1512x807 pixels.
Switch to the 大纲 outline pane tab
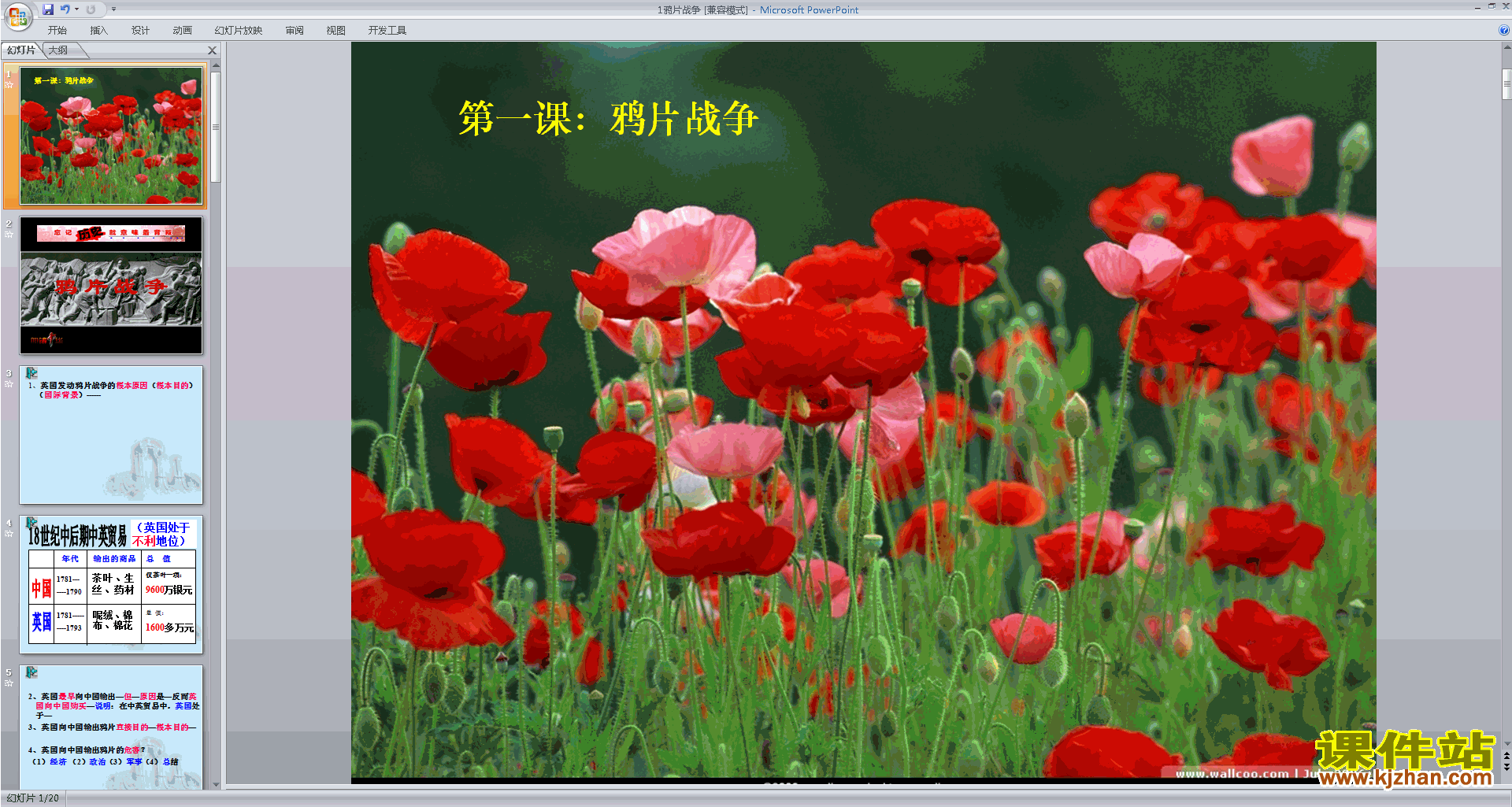[x=58, y=50]
